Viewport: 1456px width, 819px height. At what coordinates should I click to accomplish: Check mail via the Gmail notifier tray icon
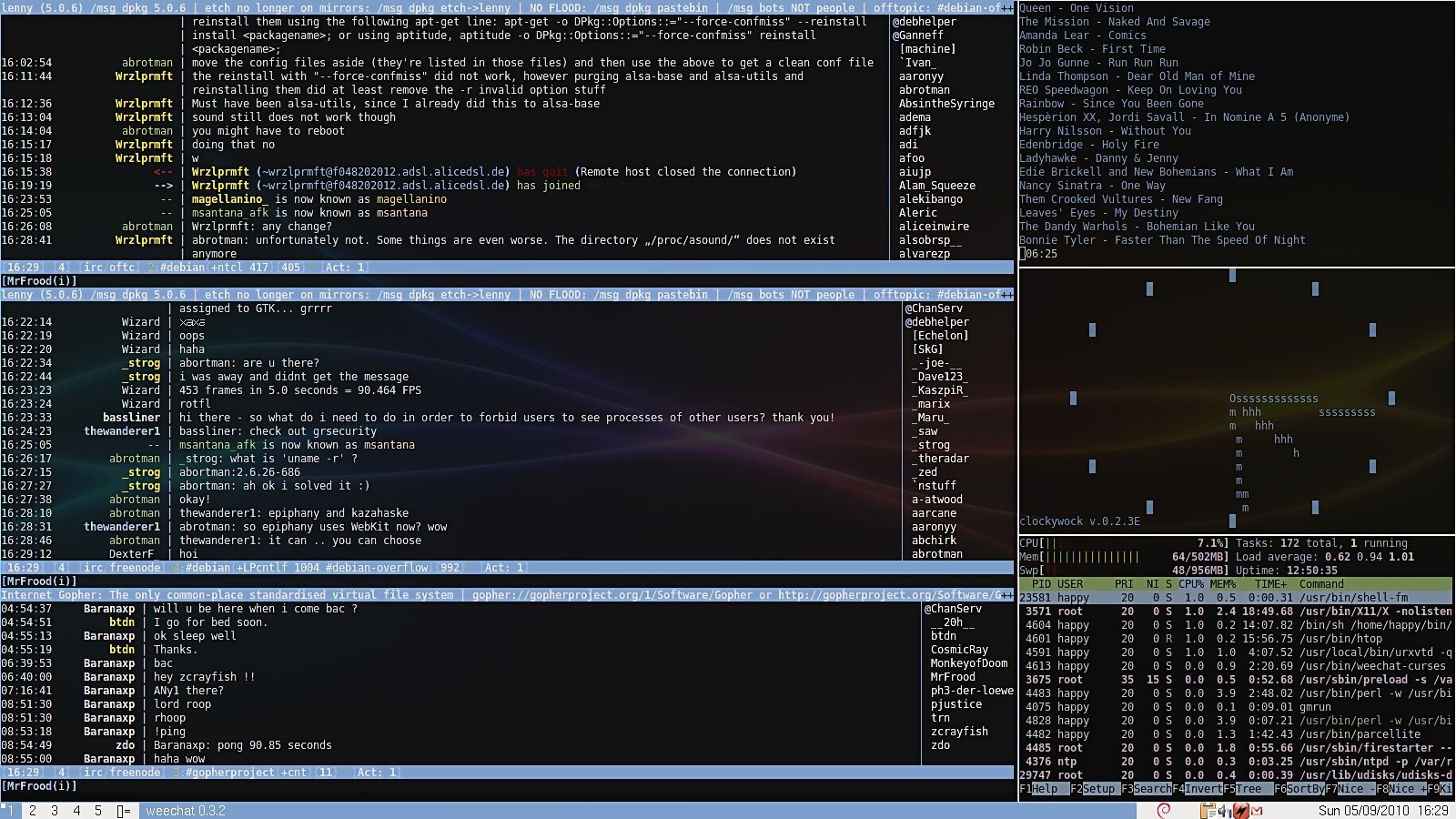click(x=1257, y=810)
